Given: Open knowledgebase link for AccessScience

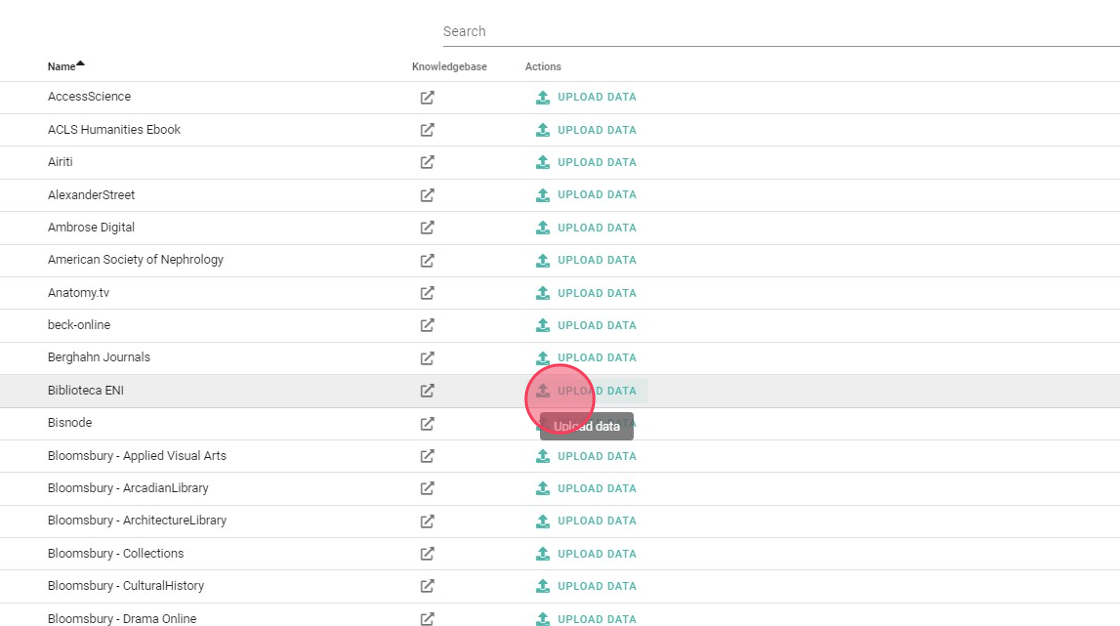Looking at the screenshot, I should click(427, 98).
